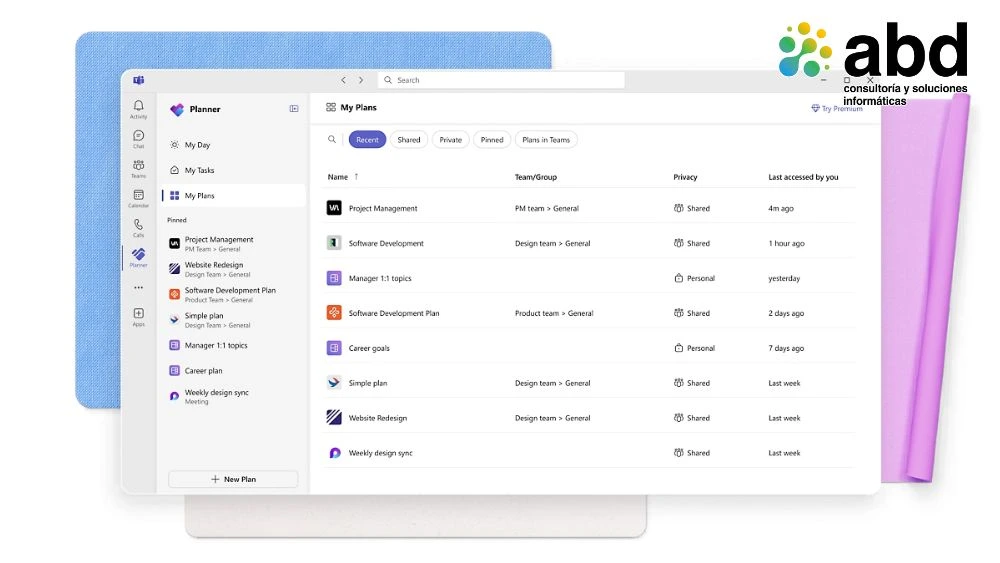The image size is (1000, 563).
Task: Open pinned Simple plan
Action: [x=233, y=320]
